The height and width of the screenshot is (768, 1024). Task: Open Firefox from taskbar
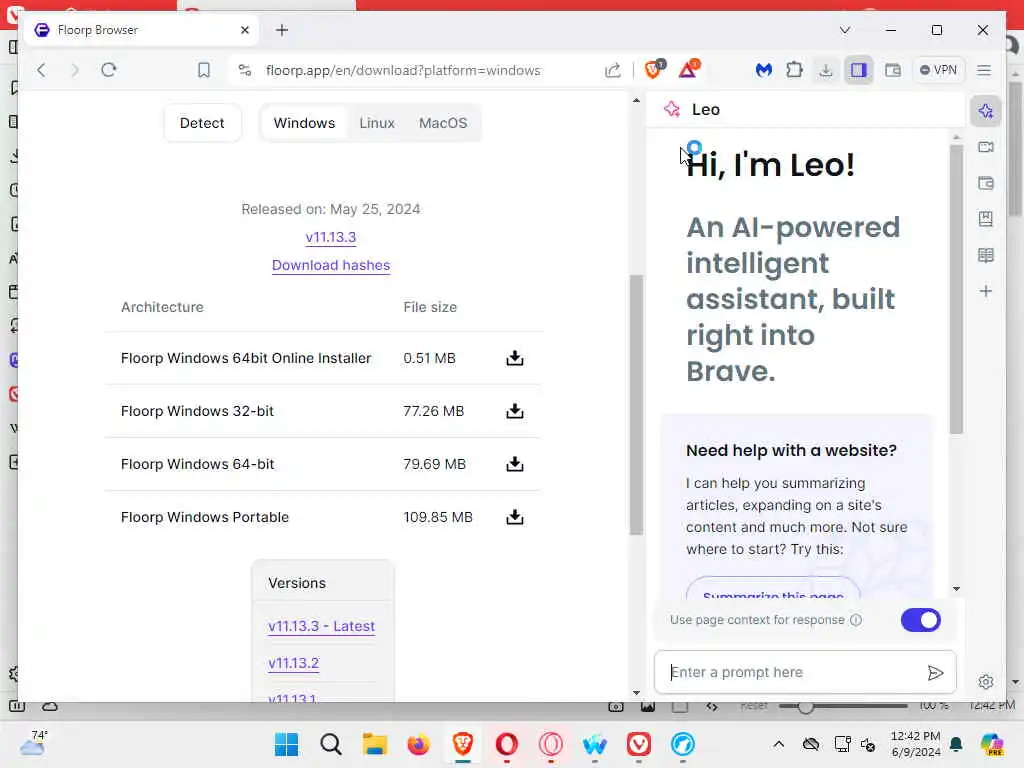point(419,744)
